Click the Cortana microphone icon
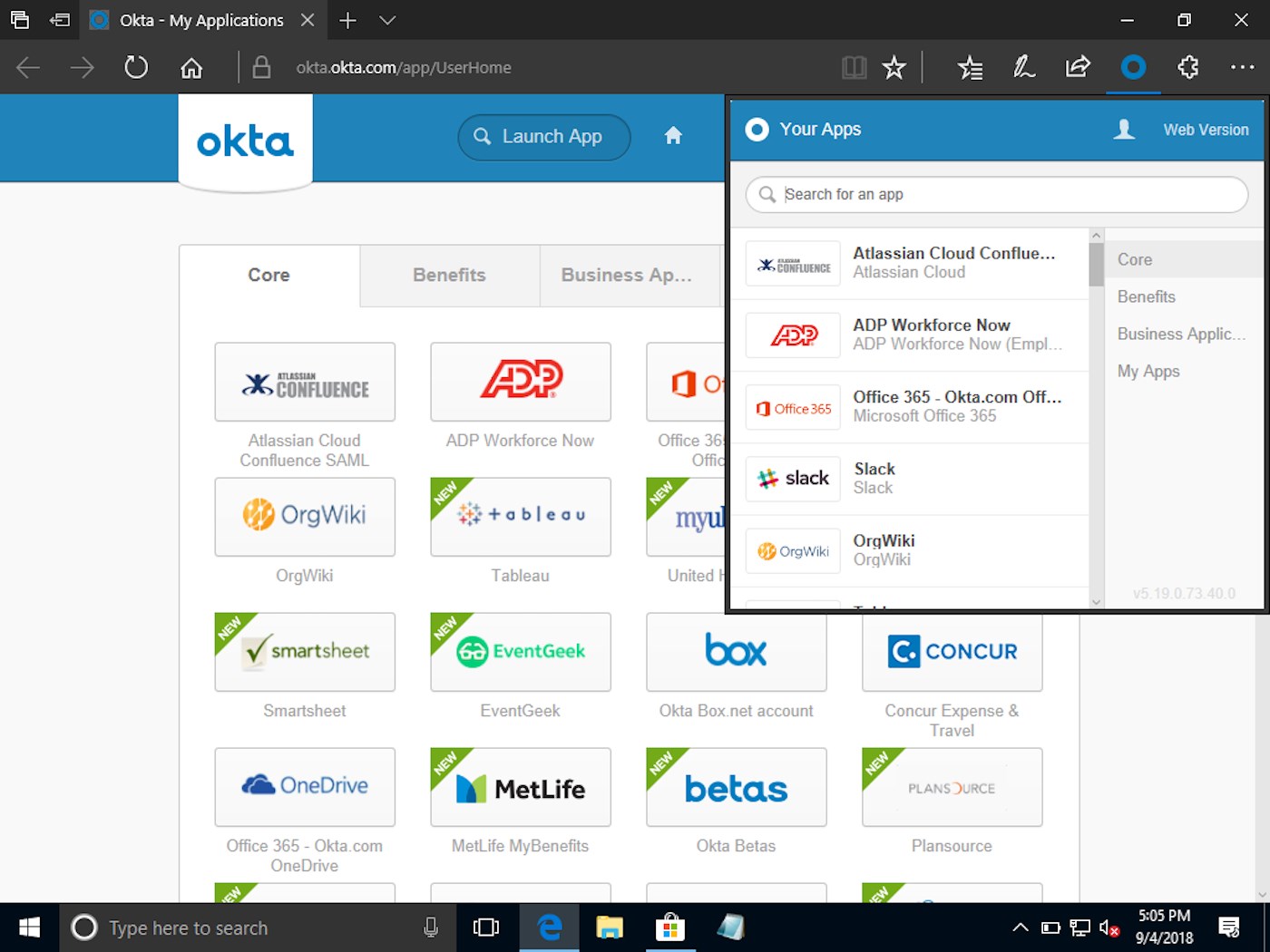The image size is (1270, 952). point(431,928)
